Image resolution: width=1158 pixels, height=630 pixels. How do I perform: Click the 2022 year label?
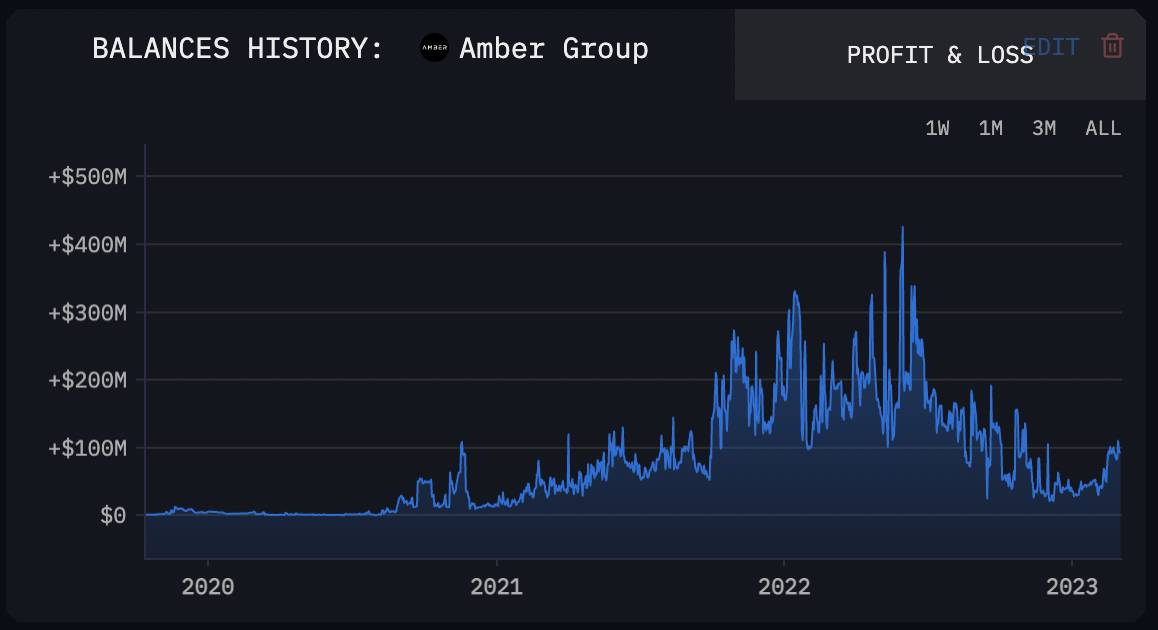pyautogui.click(x=784, y=586)
